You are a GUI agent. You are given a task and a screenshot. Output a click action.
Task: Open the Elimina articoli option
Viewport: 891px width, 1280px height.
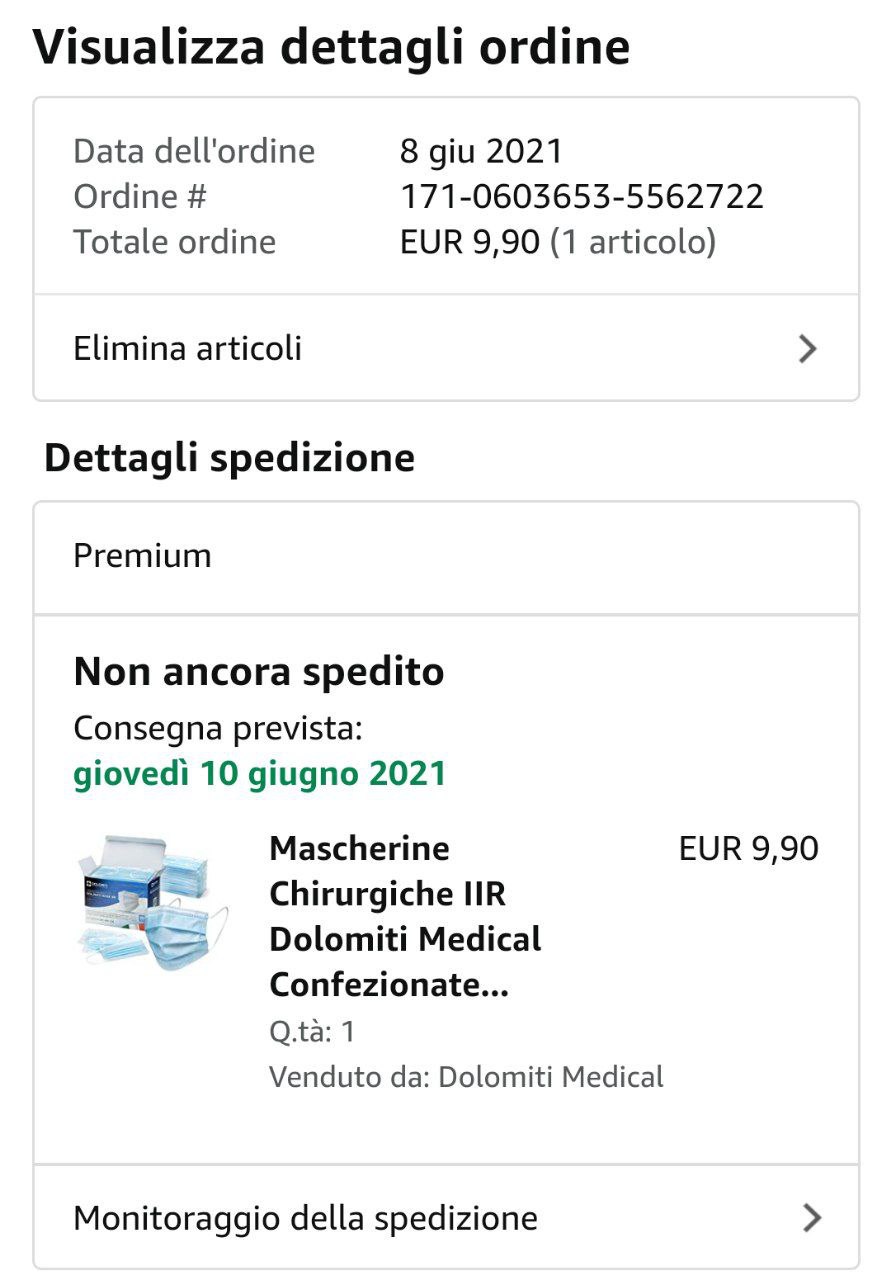(x=188, y=349)
